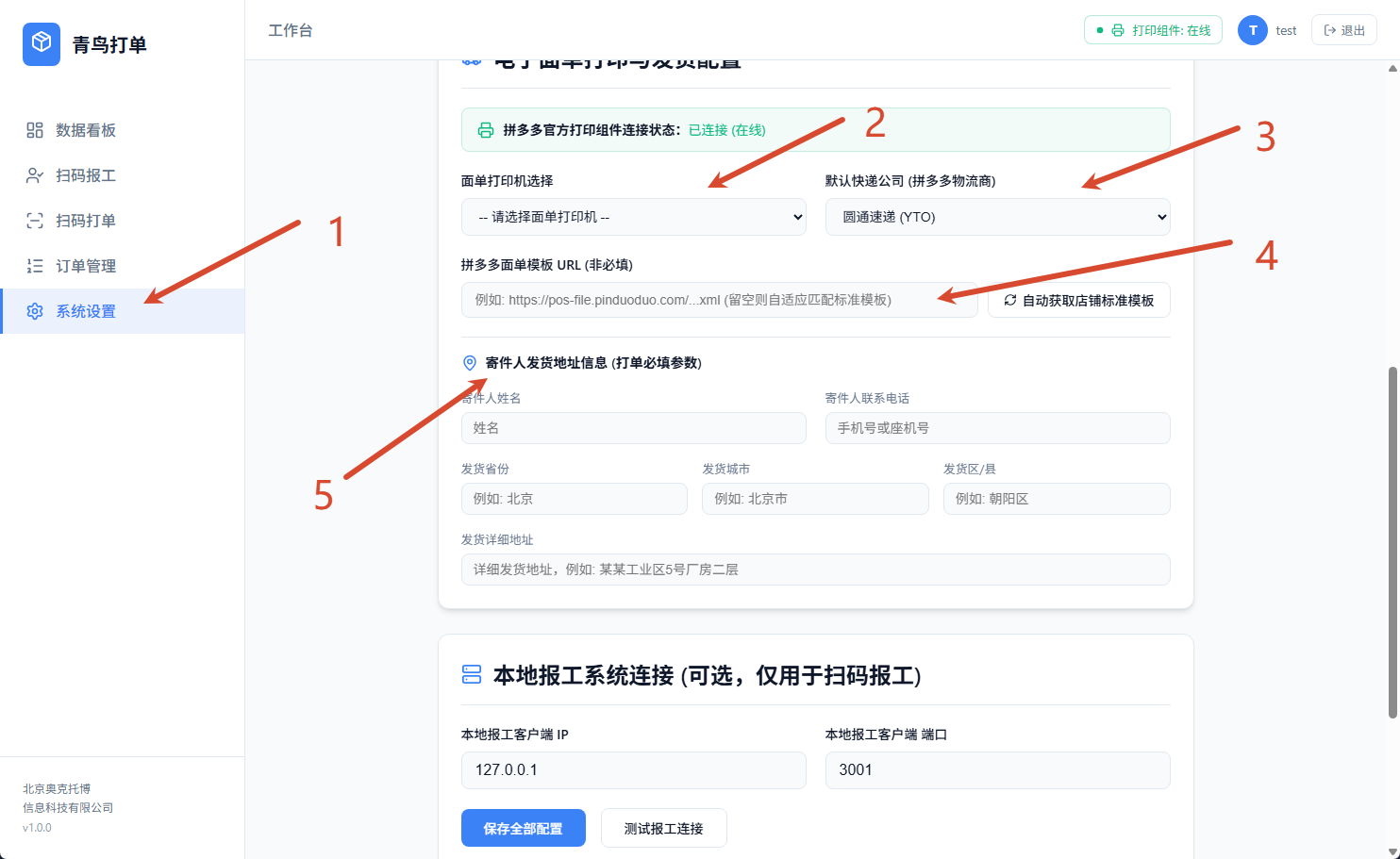The height and width of the screenshot is (859, 1400).
Task: Click the test username text
Action: [x=1286, y=30]
